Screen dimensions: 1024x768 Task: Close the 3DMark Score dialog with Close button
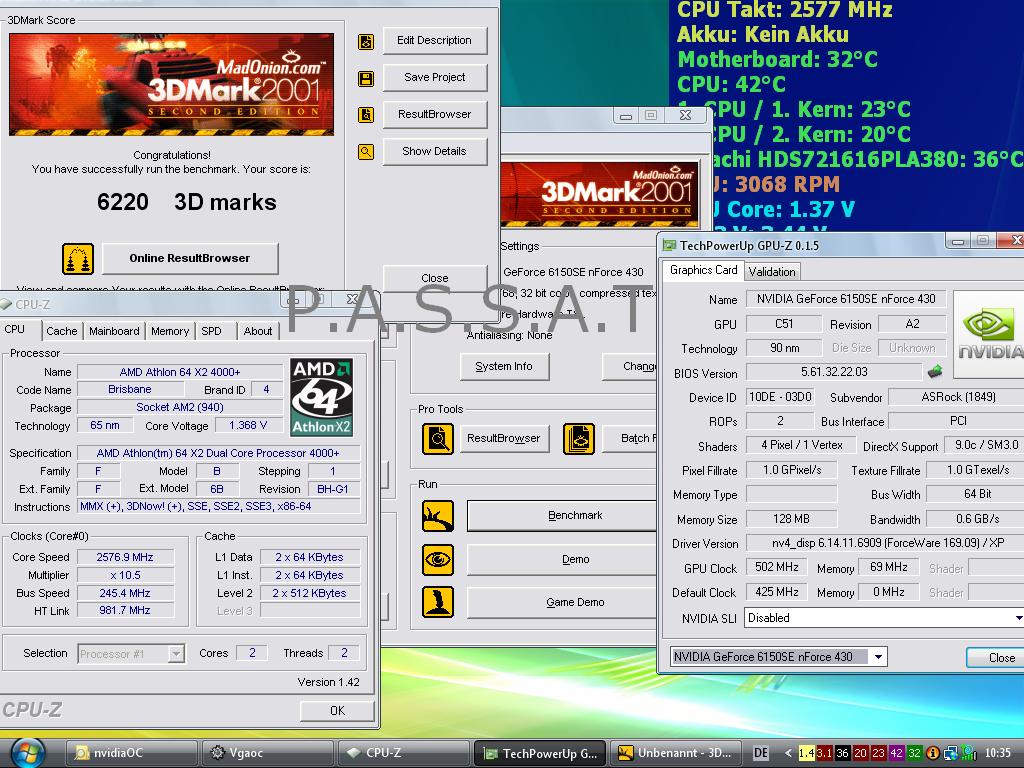[x=434, y=278]
